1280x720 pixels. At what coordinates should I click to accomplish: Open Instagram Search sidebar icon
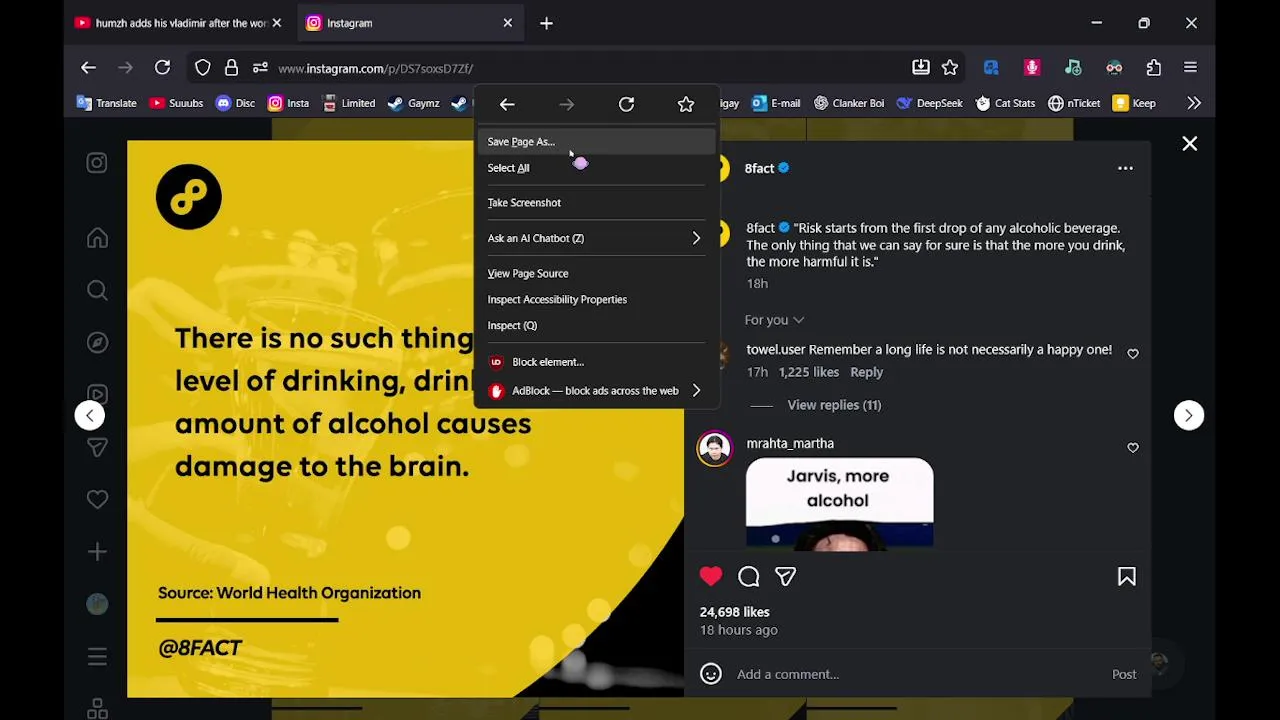[97, 290]
